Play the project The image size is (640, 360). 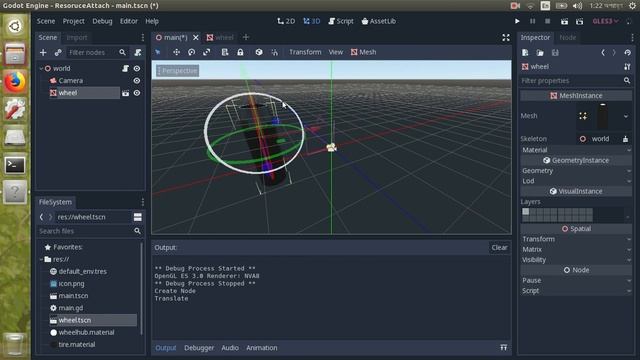(517, 21)
